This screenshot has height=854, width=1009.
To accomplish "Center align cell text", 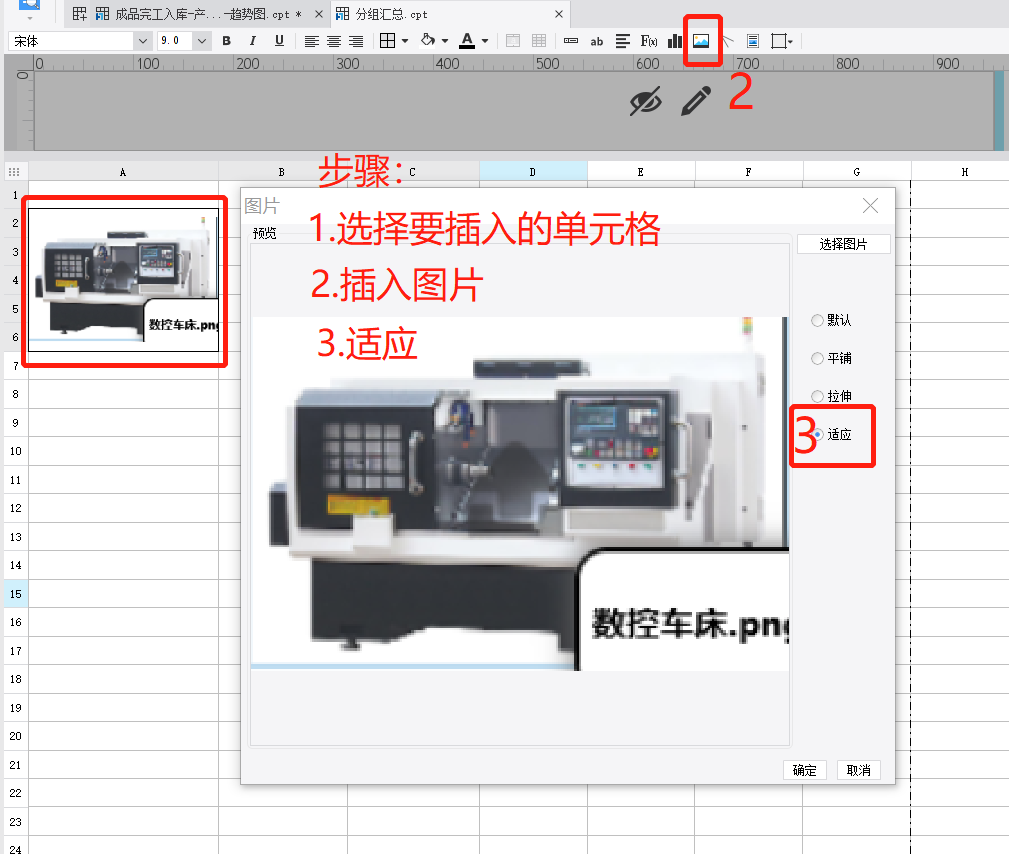I will 334,41.
